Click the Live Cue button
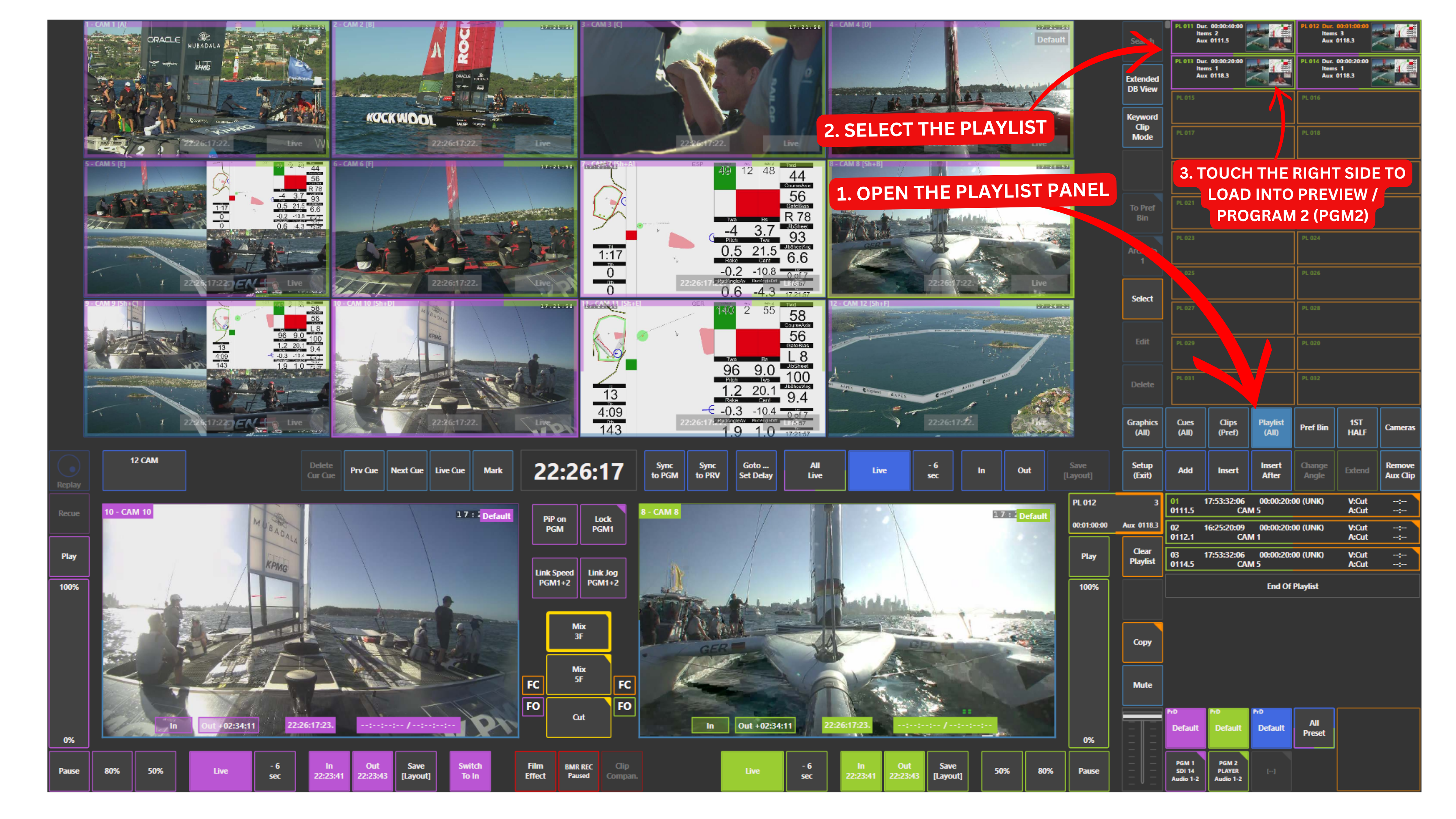 click(450, 470)
